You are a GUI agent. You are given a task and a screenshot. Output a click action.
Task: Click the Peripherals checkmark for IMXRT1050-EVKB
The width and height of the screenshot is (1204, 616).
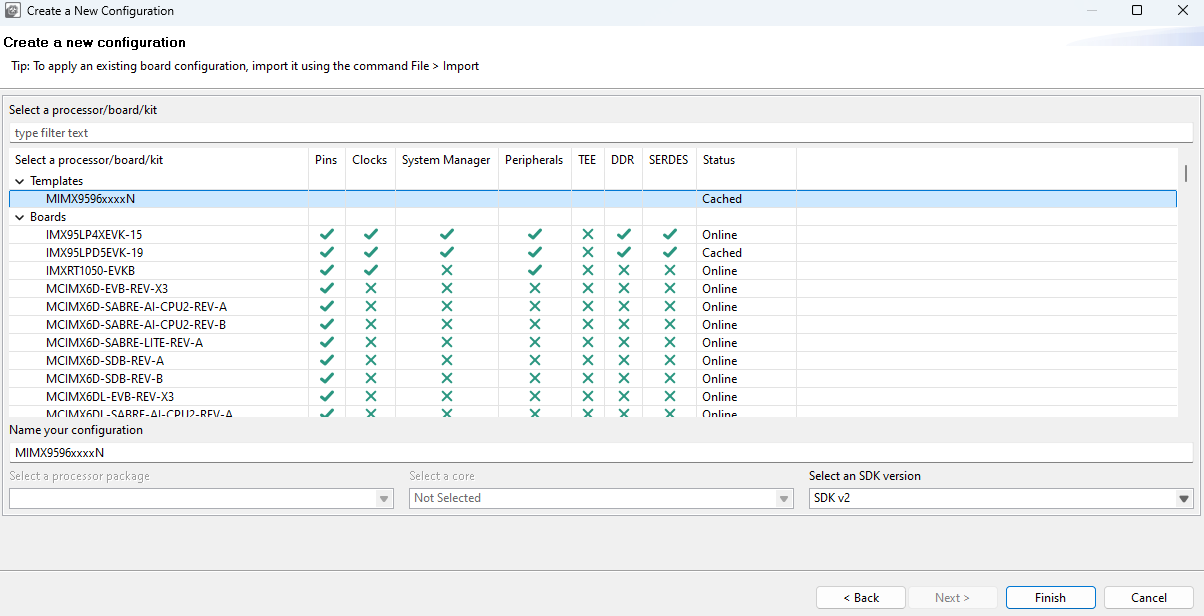click(535, 271)
